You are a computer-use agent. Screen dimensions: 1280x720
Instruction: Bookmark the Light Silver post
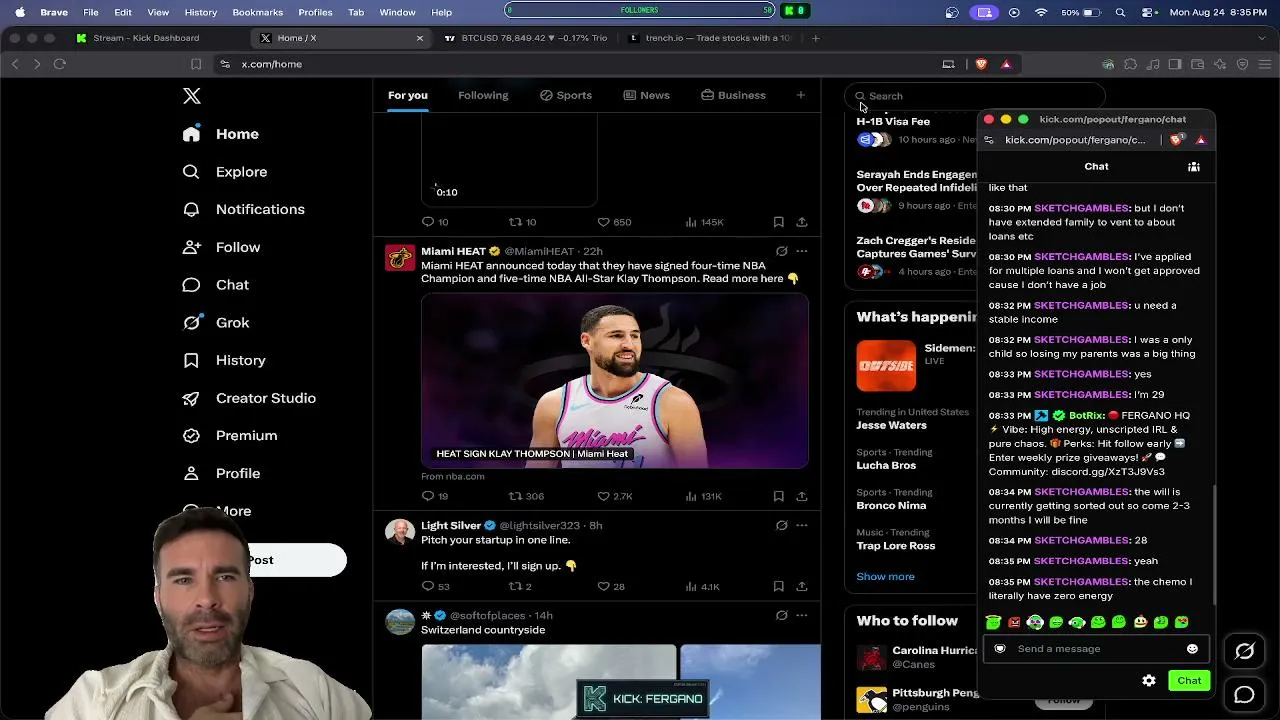pos(778,586)
